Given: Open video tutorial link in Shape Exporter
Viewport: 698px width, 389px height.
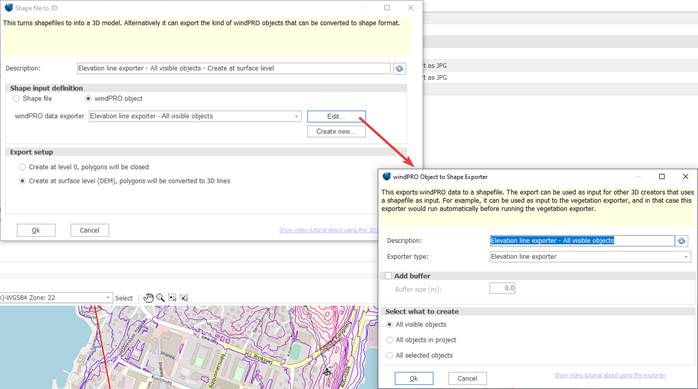Looking at the screenshot, I should (x=610, y=375).
